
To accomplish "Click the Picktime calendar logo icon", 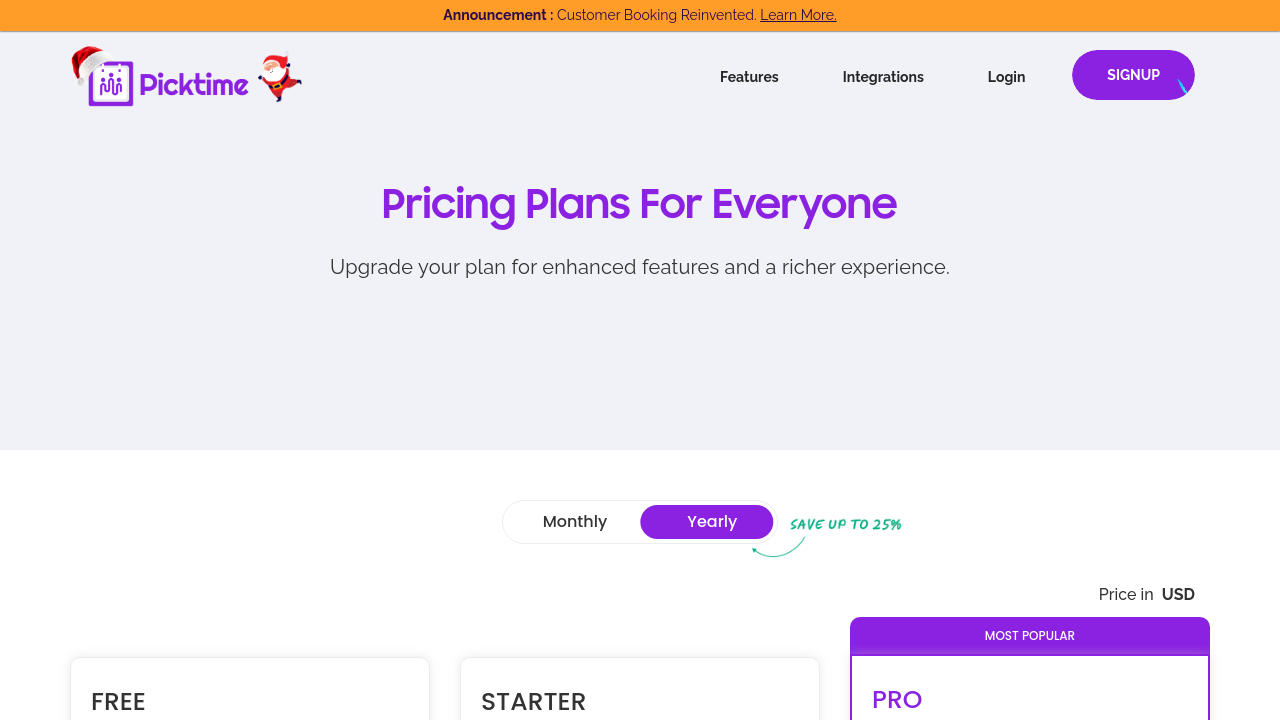I will click(111, 85).
